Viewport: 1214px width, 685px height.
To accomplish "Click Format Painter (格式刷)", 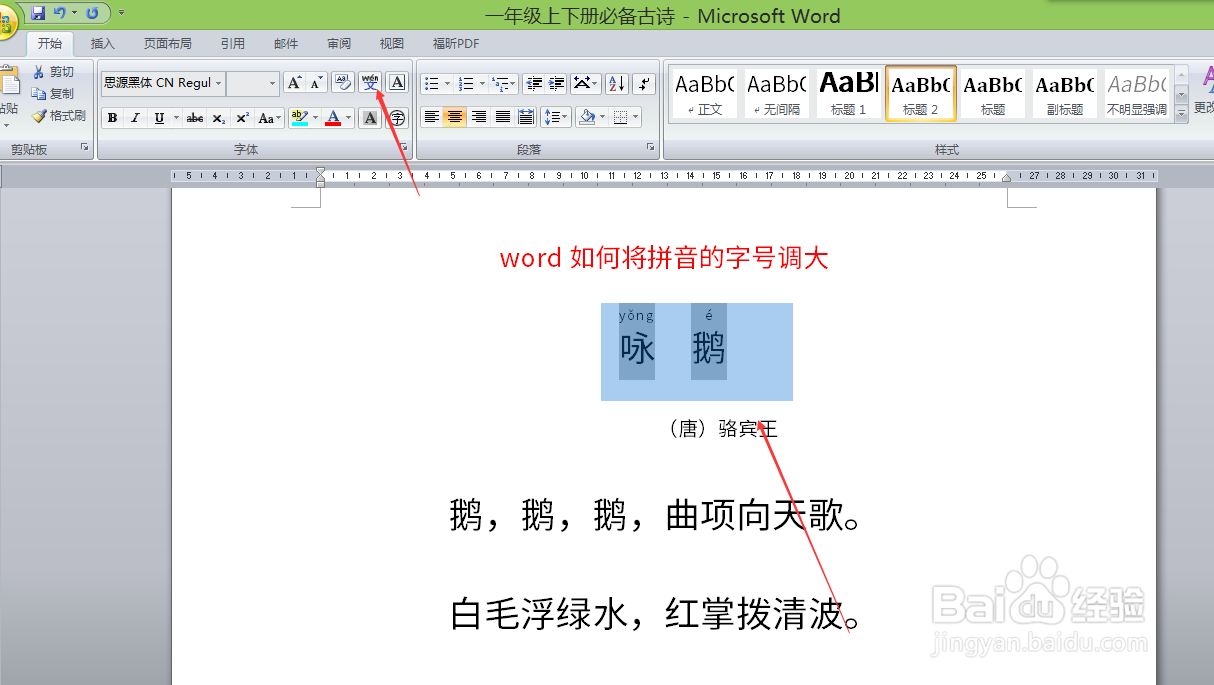I will coord(59,115).
